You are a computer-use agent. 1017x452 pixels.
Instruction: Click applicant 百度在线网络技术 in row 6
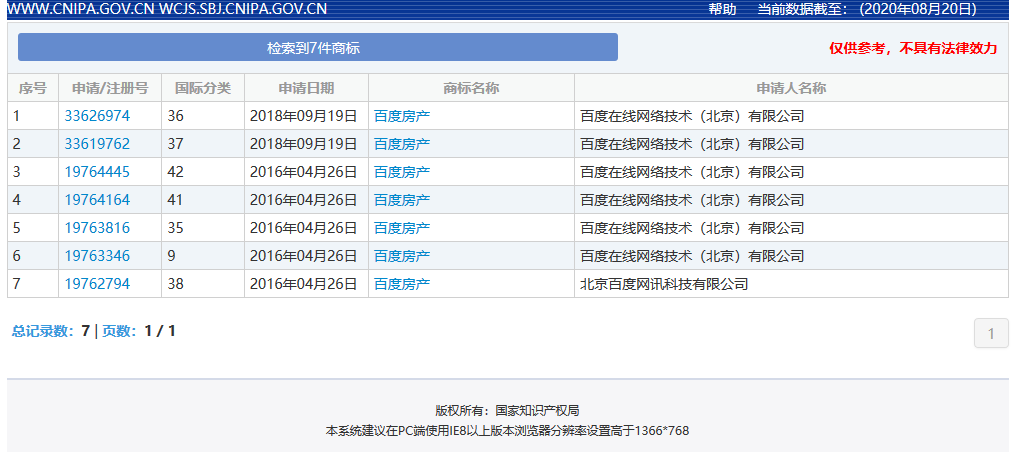(692, 256)
